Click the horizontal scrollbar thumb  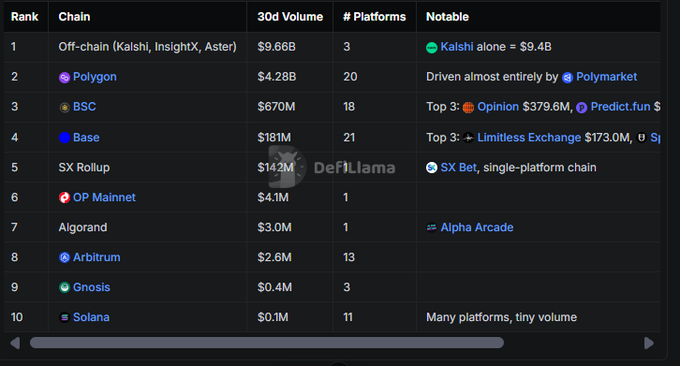[267, 343]
